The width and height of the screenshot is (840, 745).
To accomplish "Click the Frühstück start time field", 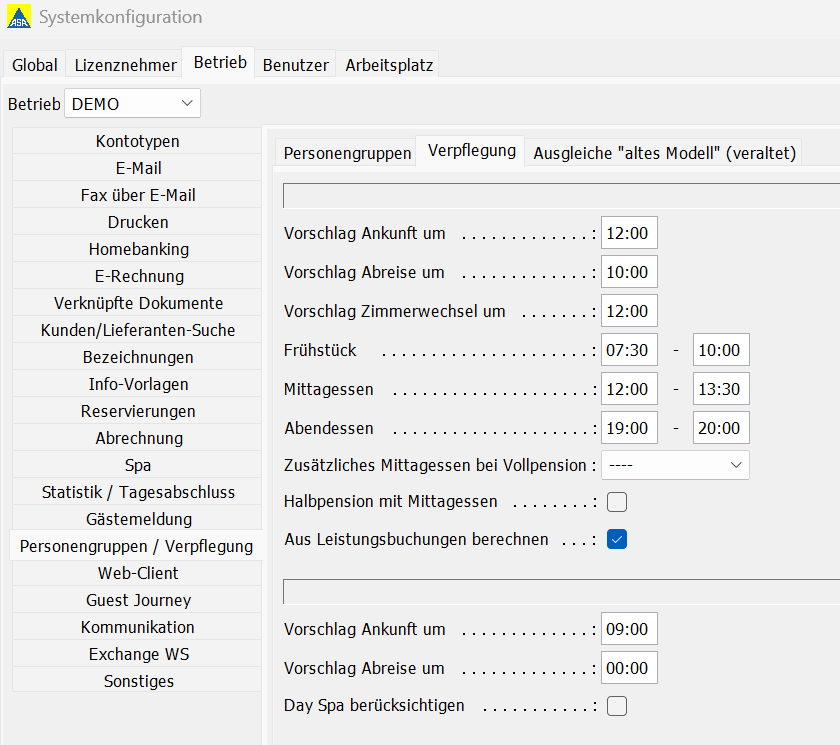I will tap(629, 350).
